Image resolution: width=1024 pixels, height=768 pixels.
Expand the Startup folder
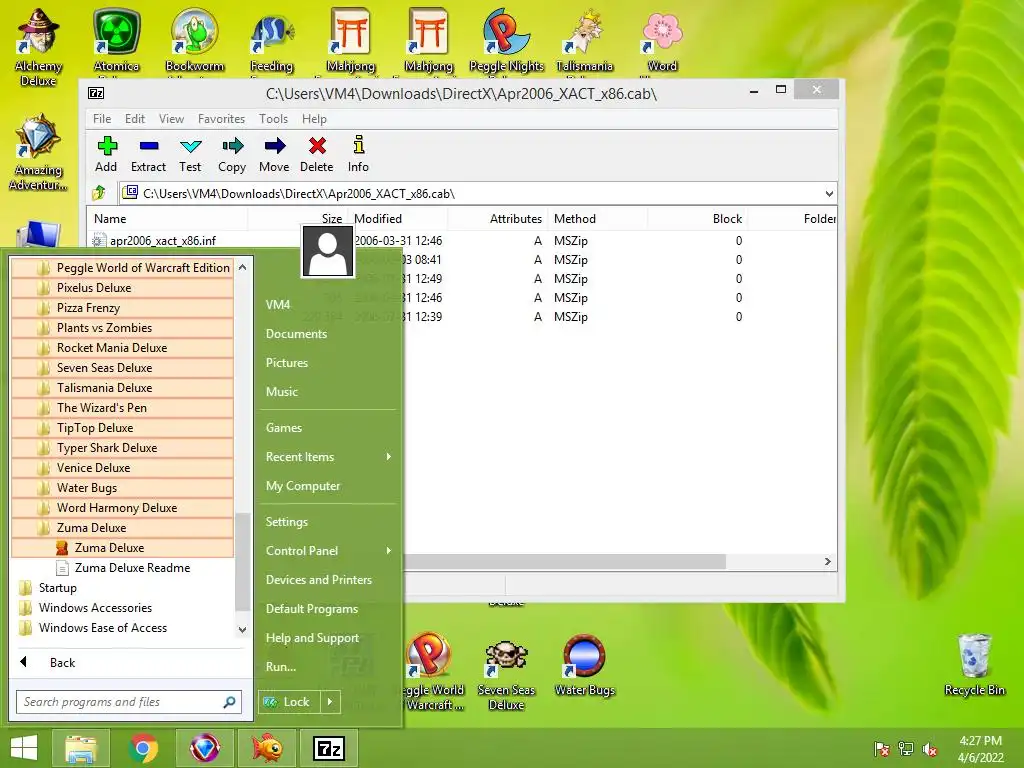point(123,588)
